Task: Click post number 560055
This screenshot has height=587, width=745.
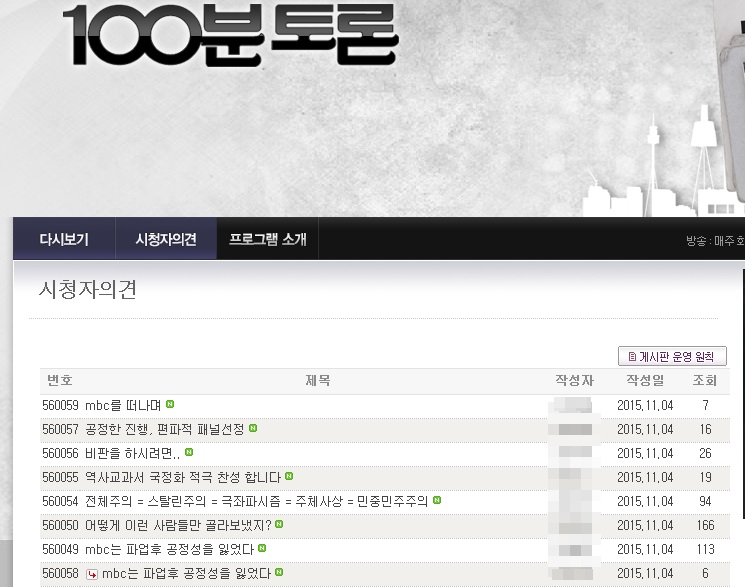Action: pos(60,477)
